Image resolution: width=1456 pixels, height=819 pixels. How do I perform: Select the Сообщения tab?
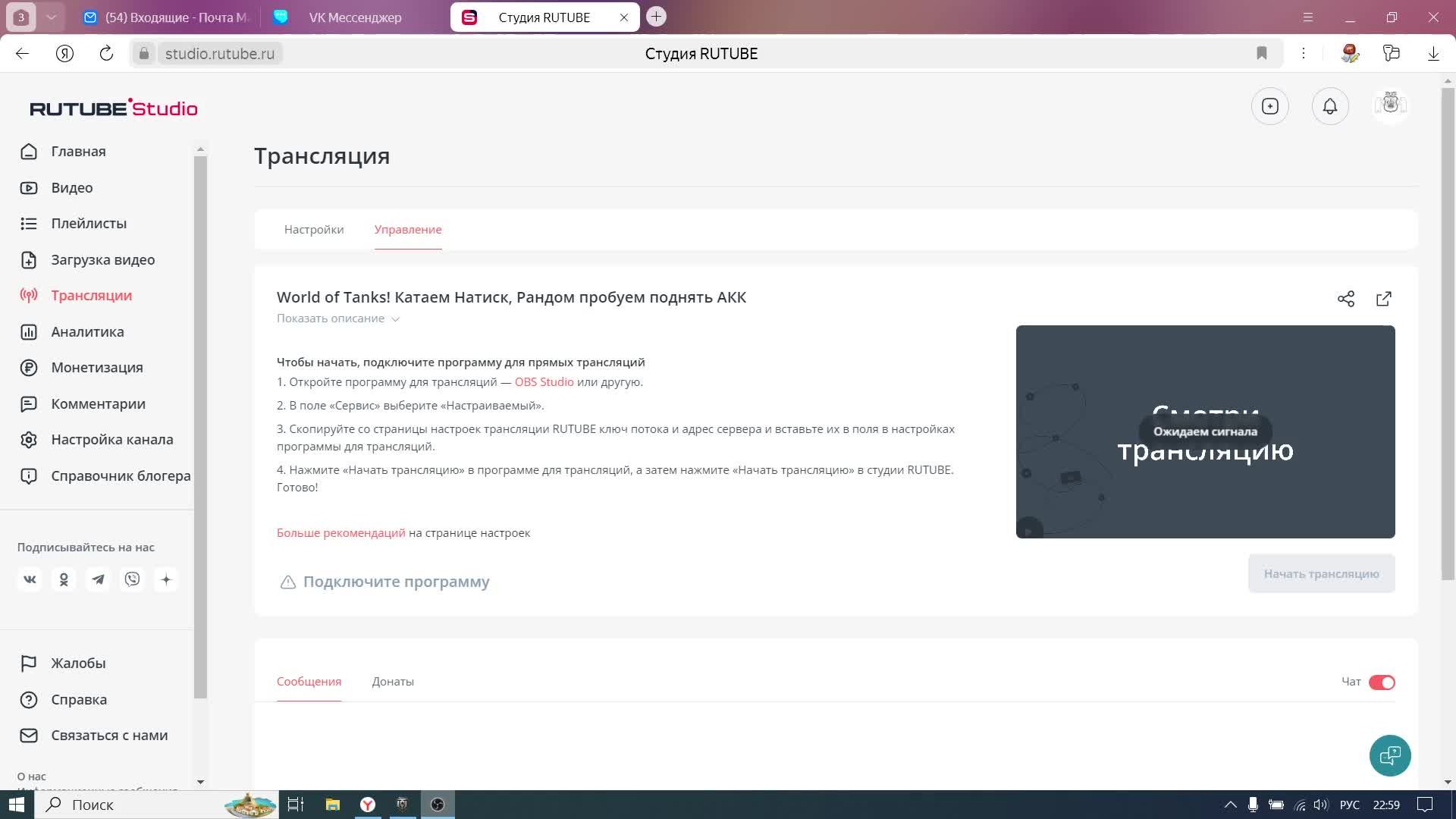click(x=309, y=682)
